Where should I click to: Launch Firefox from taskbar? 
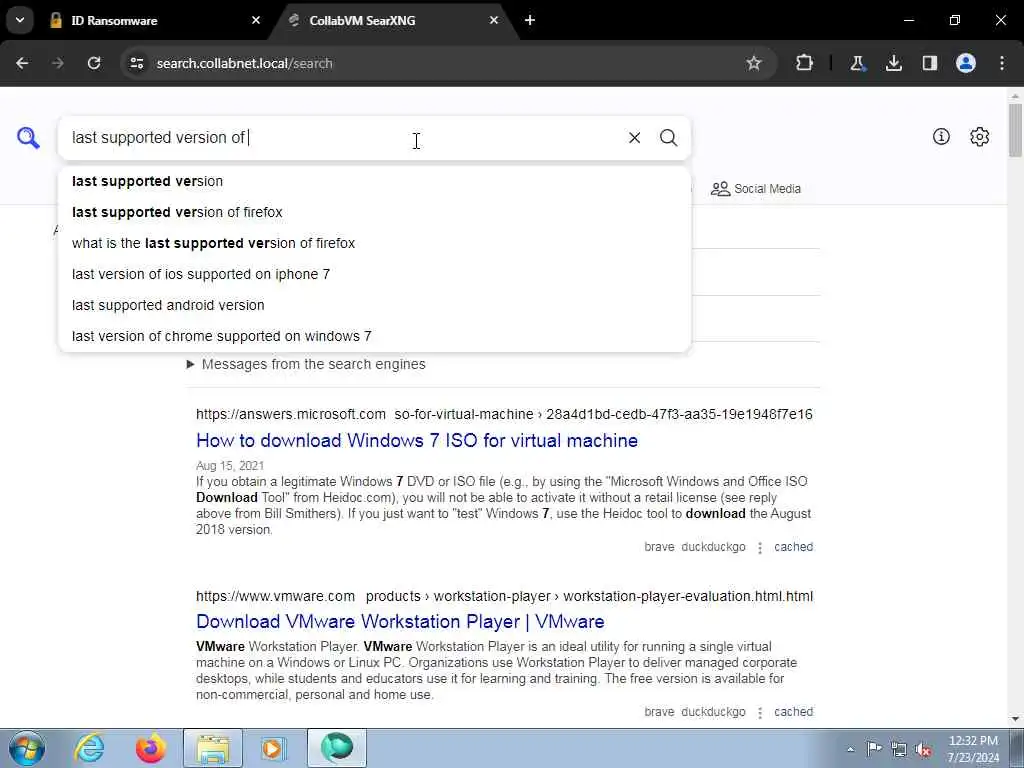coord(150,748)
